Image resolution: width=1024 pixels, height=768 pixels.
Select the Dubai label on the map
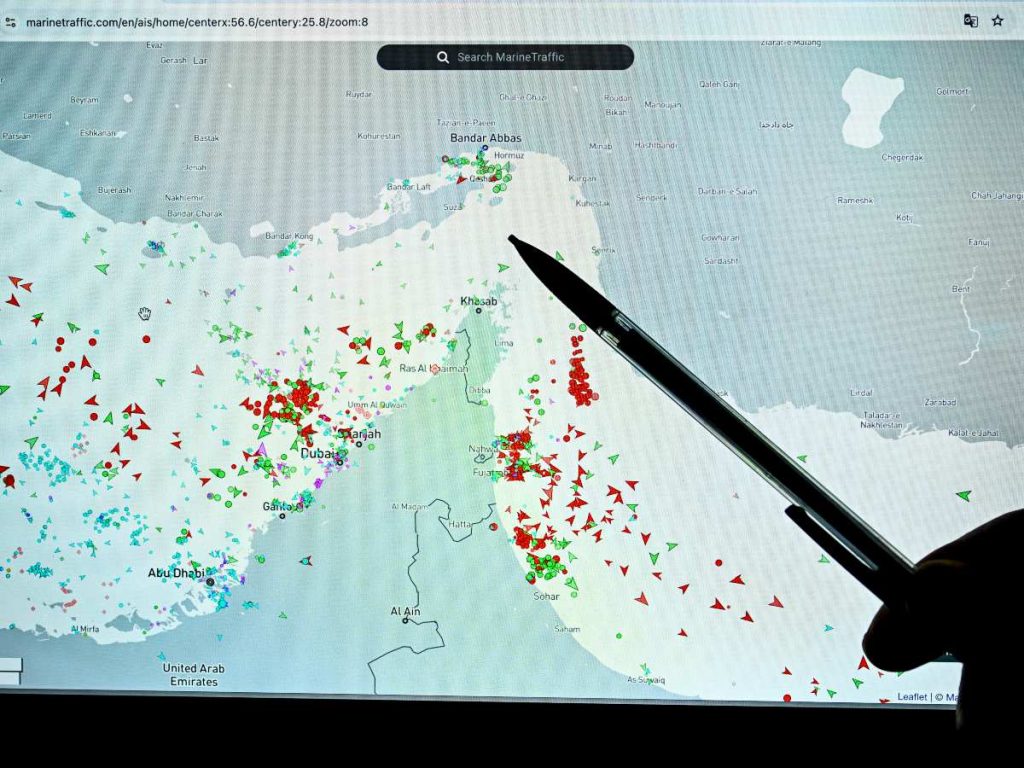pyautogui.click(x=317, y=453)
